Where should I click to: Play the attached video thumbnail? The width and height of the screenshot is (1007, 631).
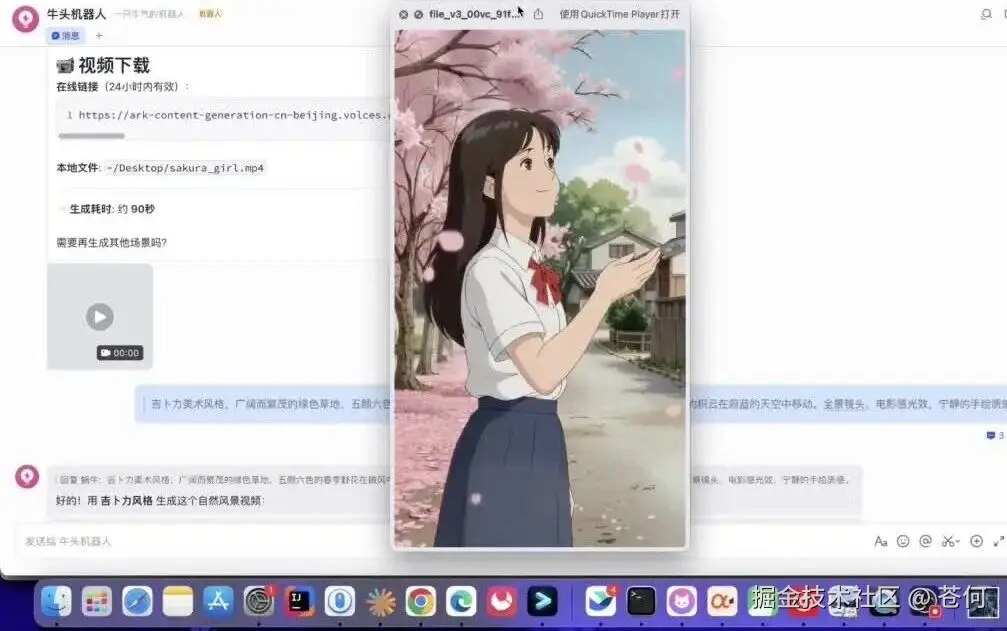(x=100, y=316)
